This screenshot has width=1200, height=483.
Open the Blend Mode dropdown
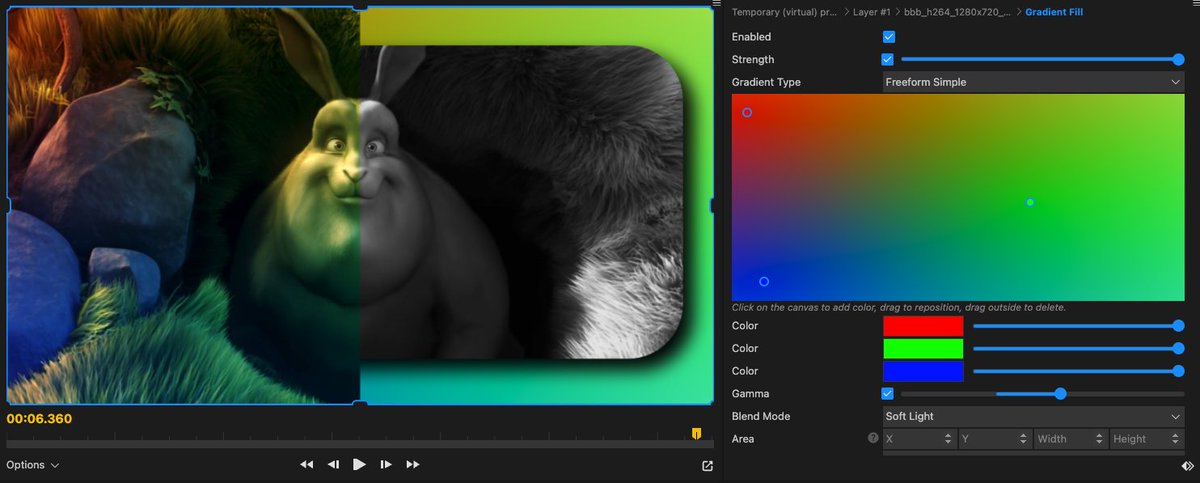tap(1034, 416)
